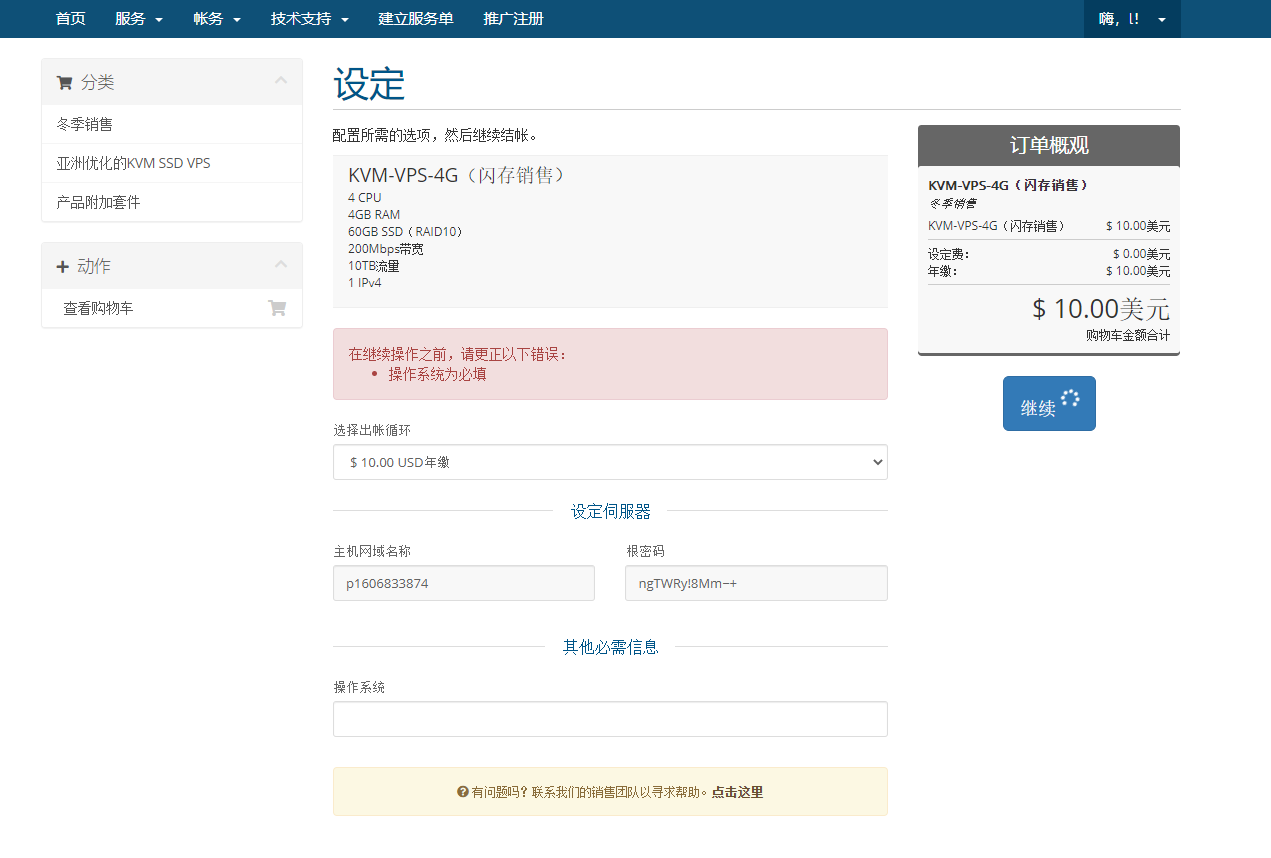Open the 技术支持 menu
1271x858 pixels.
pyautogui.click(x=309, y=19)
